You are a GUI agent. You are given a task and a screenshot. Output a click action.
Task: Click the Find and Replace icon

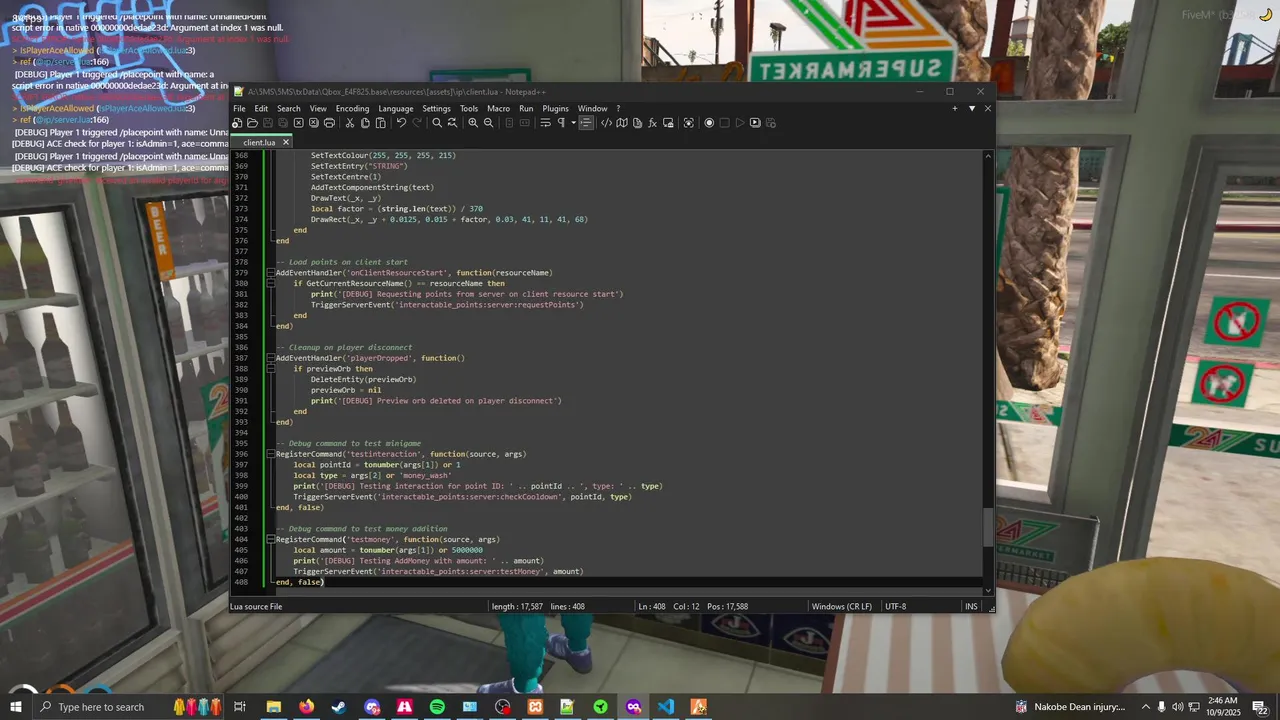click(x=452, y=123)
